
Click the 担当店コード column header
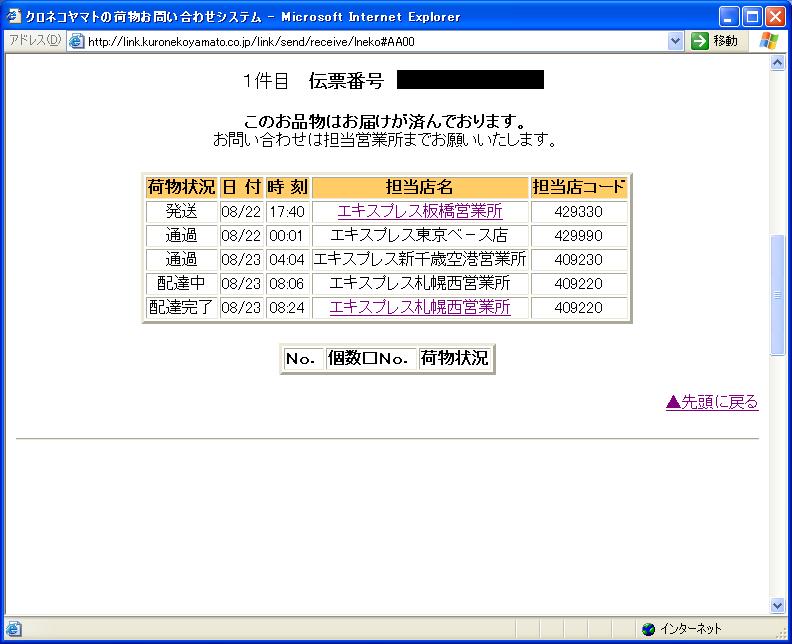click(579, 187)
